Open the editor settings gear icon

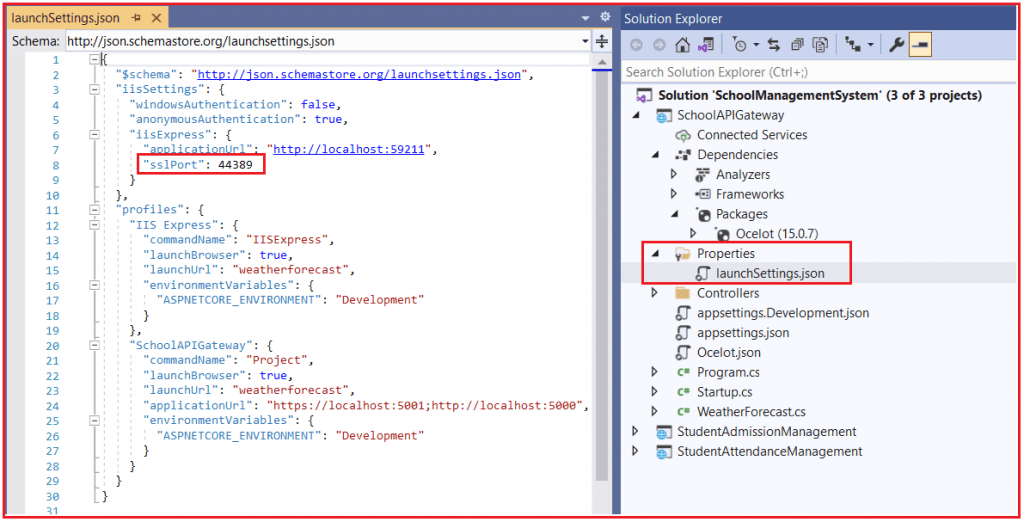(604, 17)
